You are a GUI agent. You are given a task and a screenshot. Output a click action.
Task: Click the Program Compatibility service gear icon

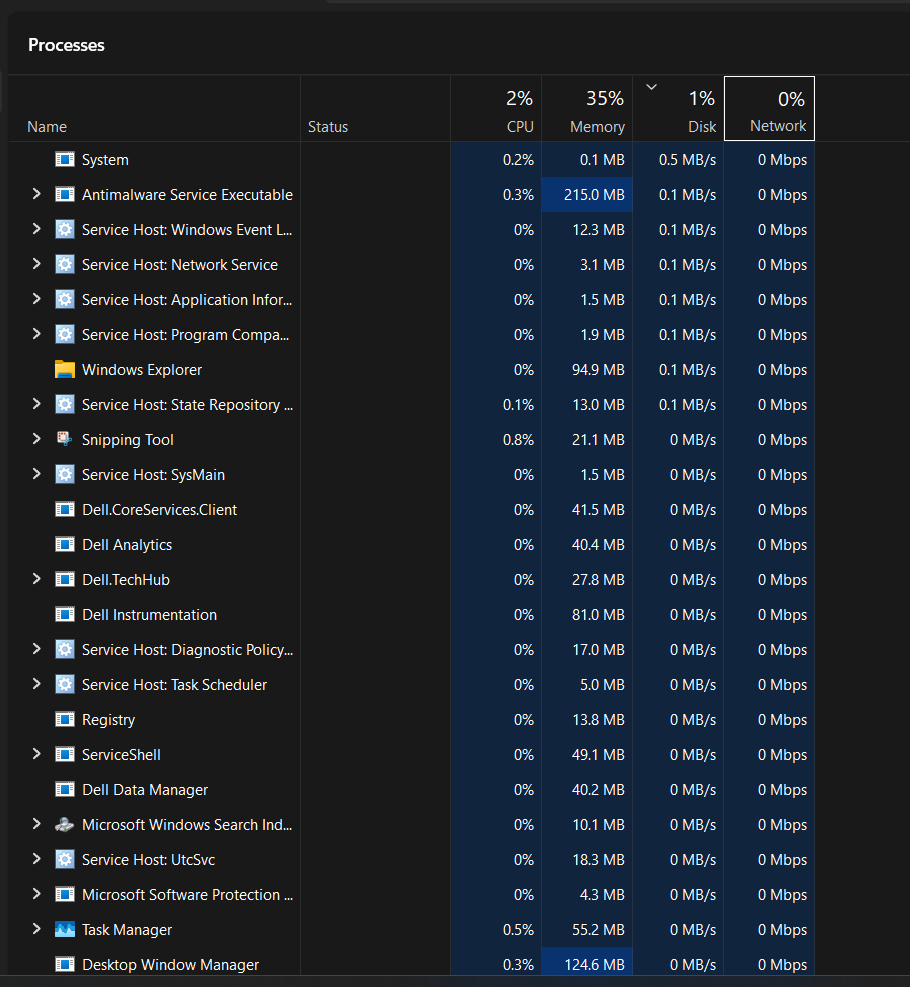pos(65,334)
